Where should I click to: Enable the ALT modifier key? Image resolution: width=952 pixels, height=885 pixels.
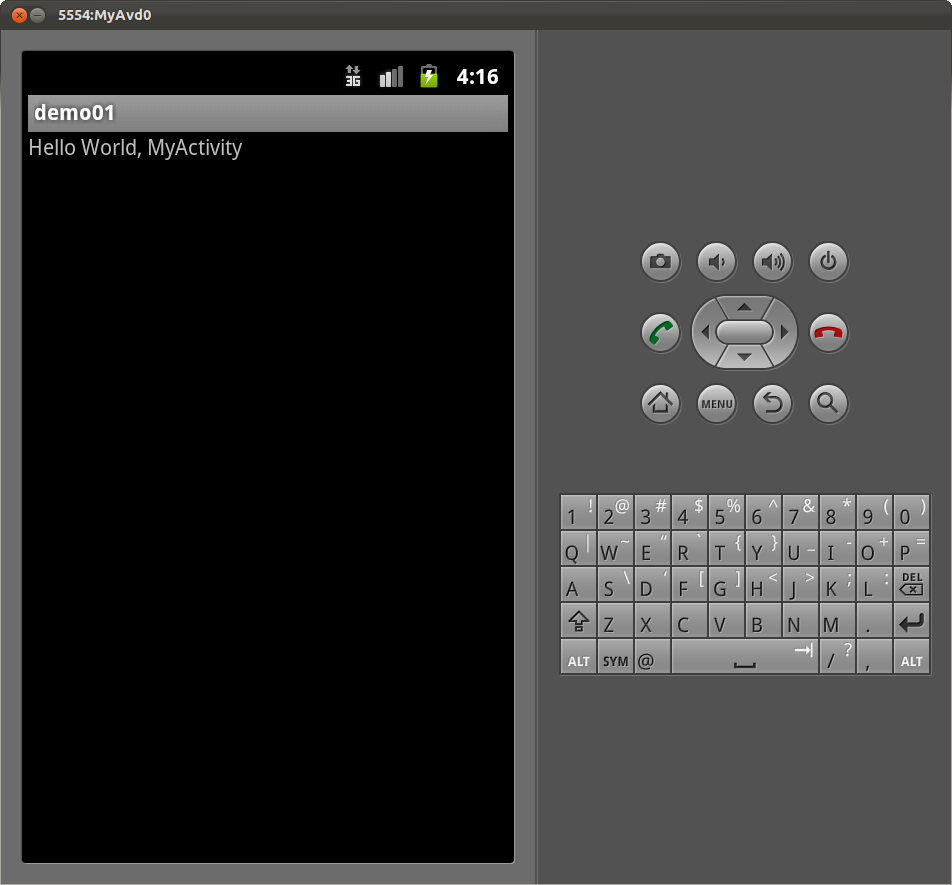click(578, 659)
